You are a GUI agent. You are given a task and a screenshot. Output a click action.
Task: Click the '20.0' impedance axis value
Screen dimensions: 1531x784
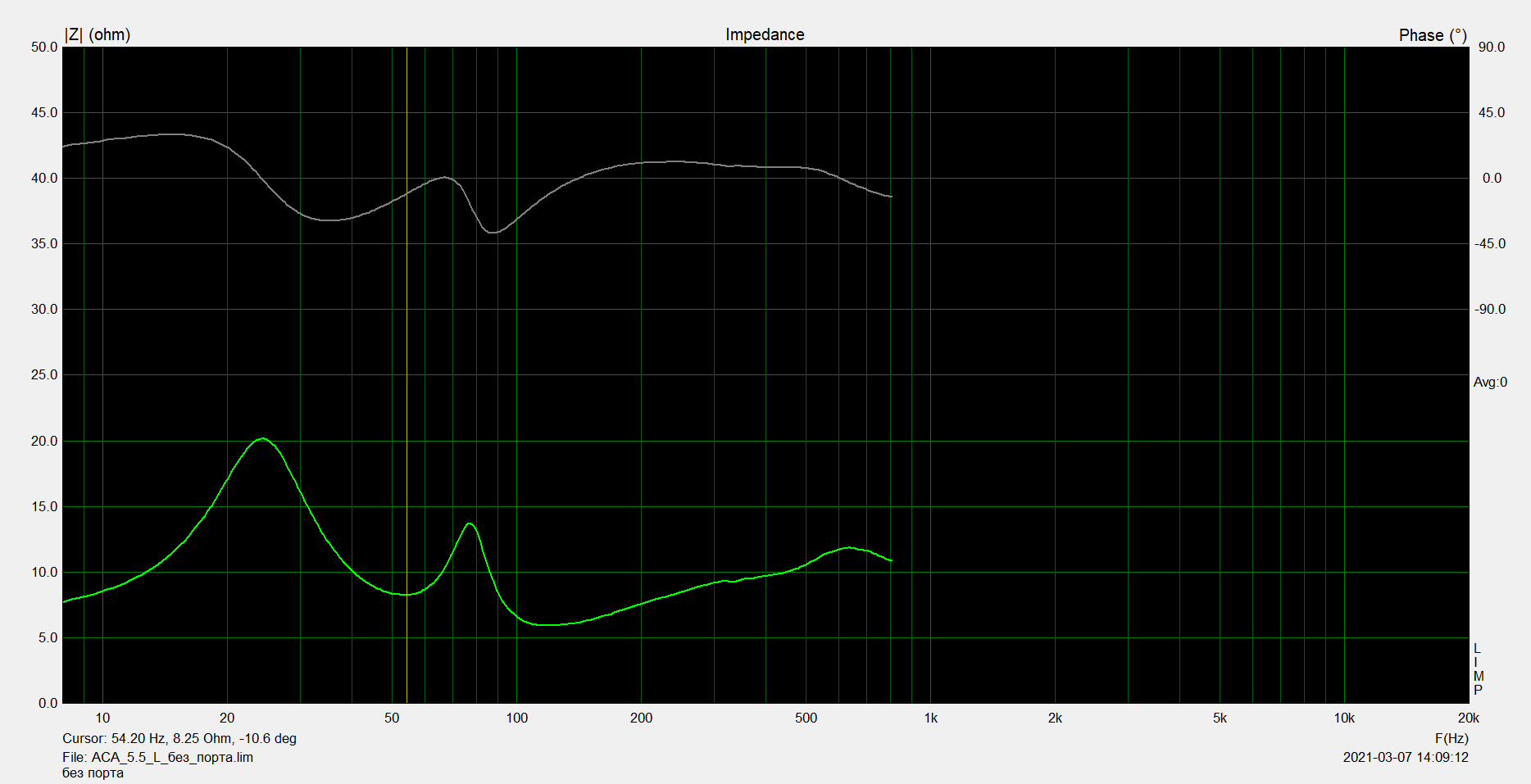click(44, 441)
